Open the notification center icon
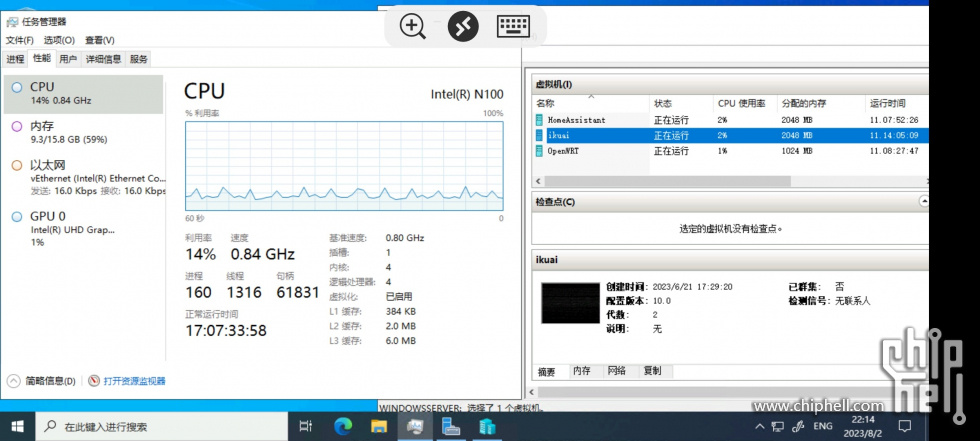This screenshot has width=980, height=441. (x=904, y=427)
